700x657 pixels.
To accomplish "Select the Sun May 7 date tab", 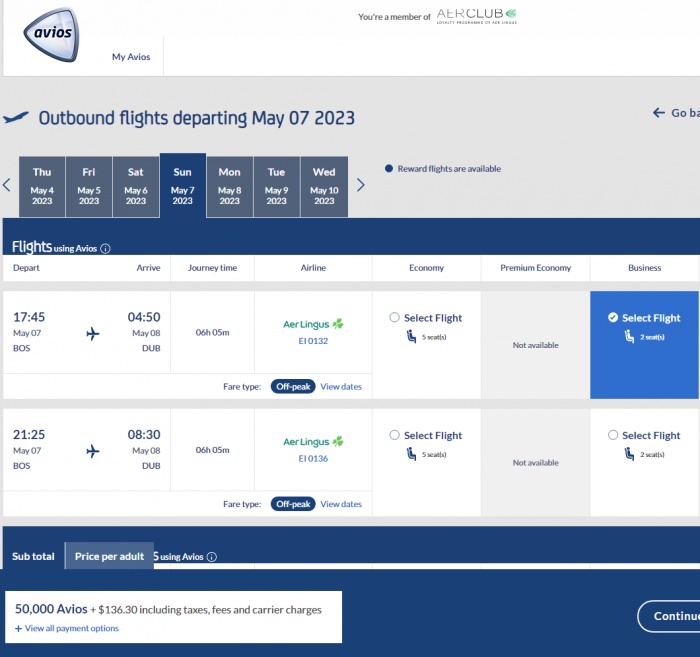I will click(183, 186).
